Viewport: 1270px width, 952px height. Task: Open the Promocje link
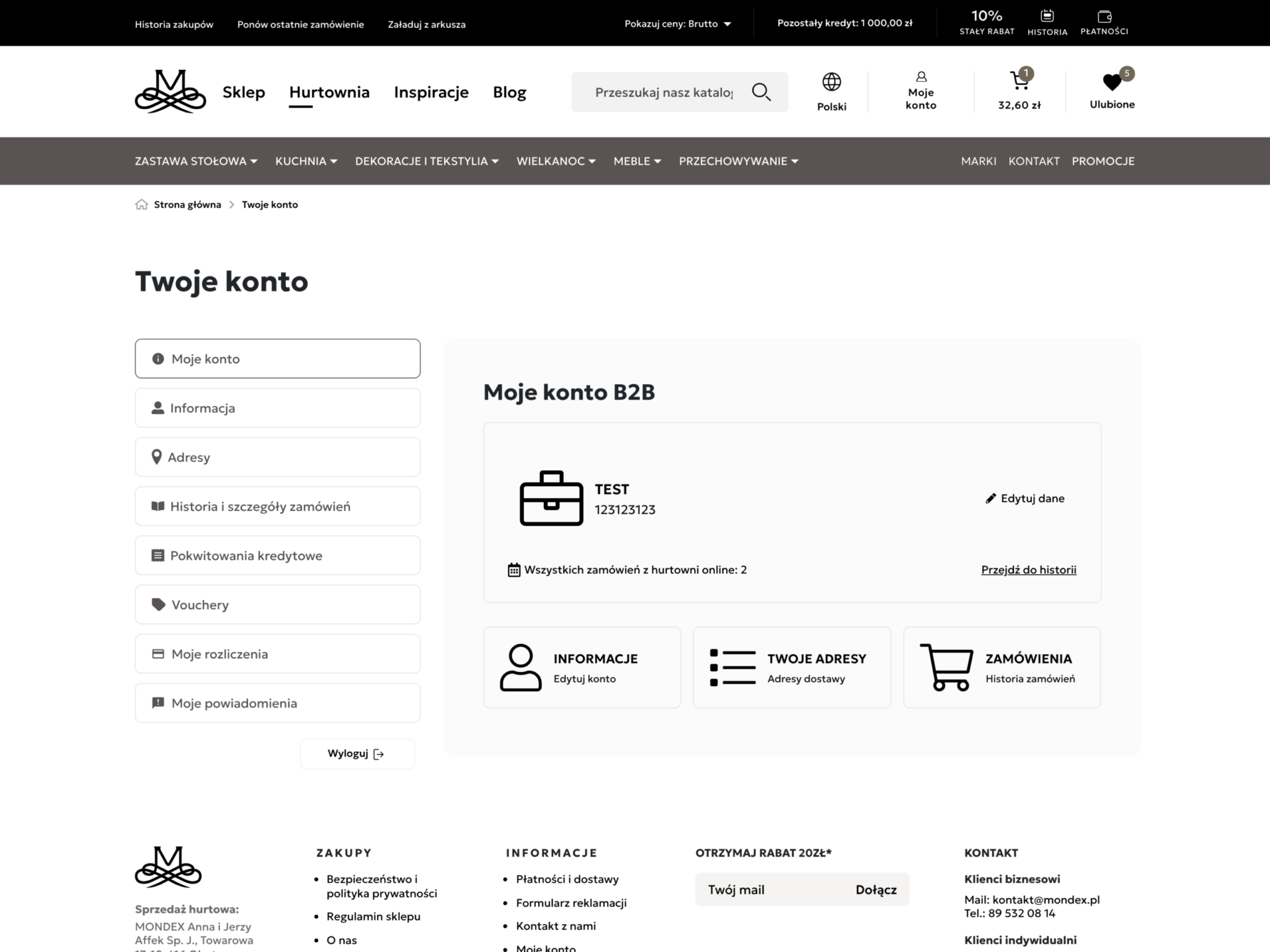coord(1103,161)
